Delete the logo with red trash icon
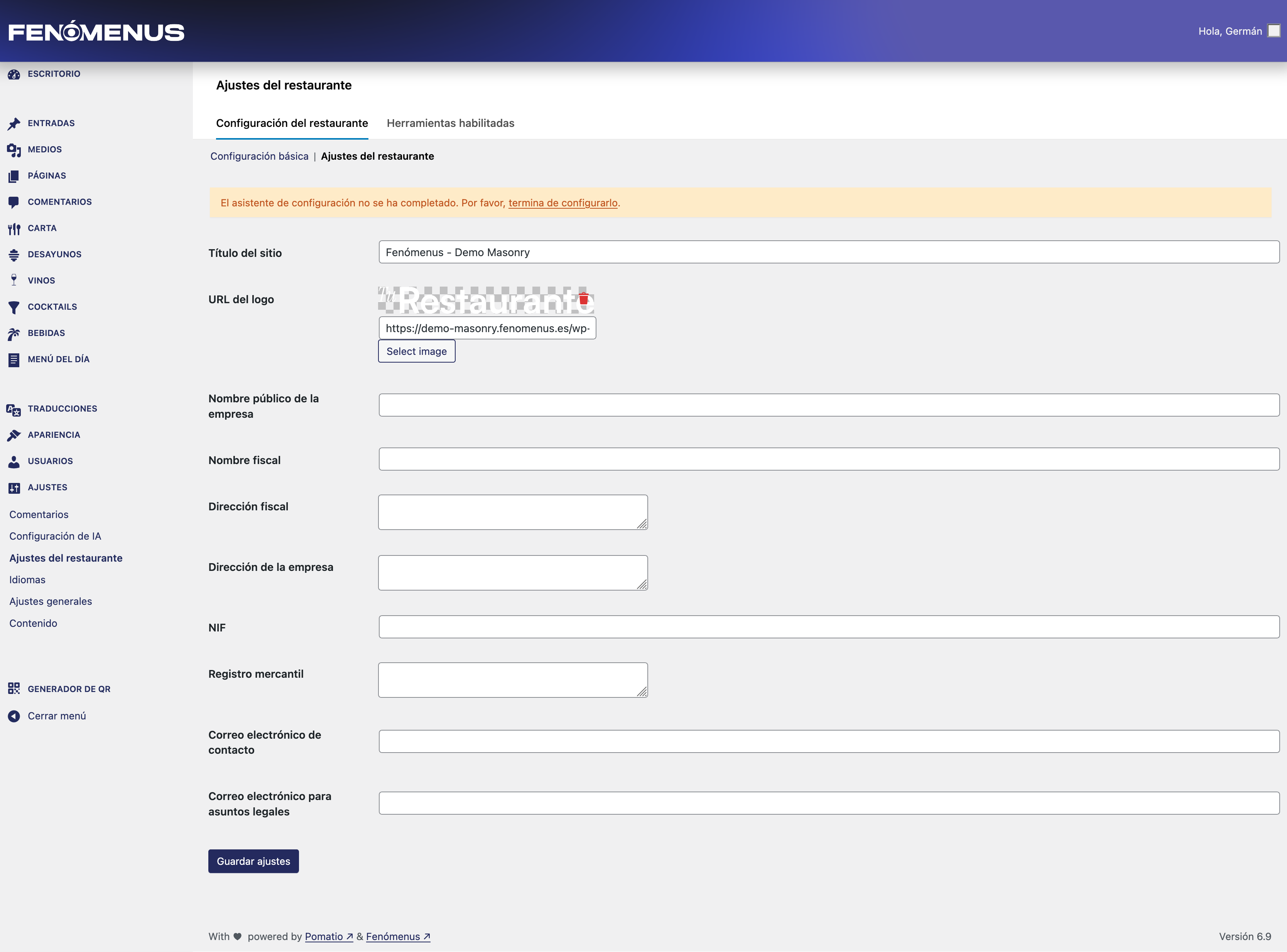The image size is (1287, 952). coord(583,299)
